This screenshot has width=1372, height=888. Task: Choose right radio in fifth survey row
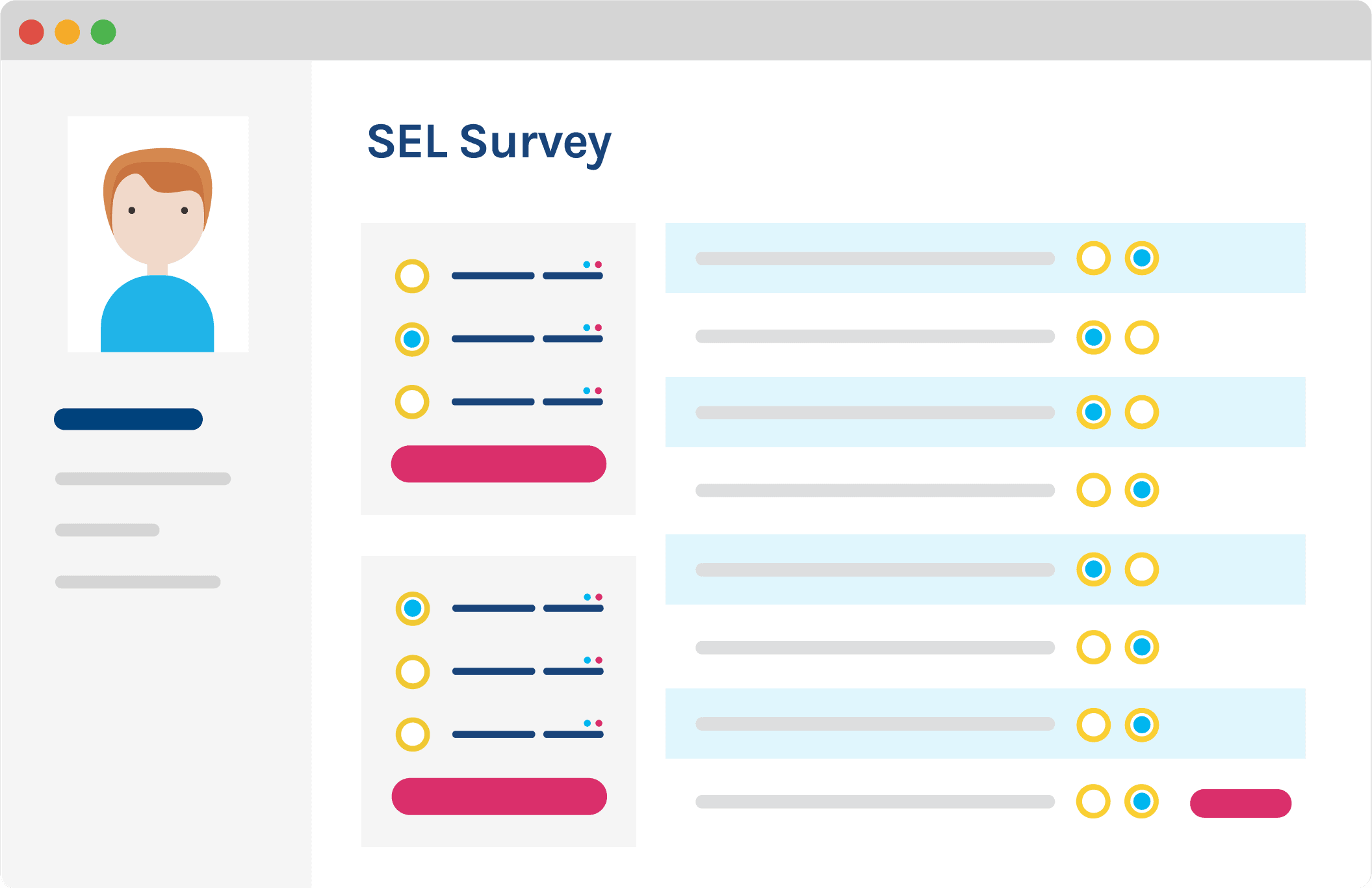(x=1142, y=569)
